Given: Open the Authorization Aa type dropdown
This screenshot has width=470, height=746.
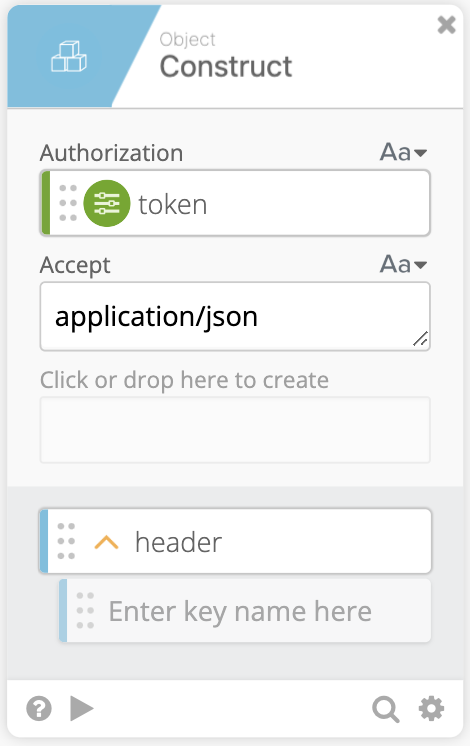Looking at the screenshot, I should [403, 152].
